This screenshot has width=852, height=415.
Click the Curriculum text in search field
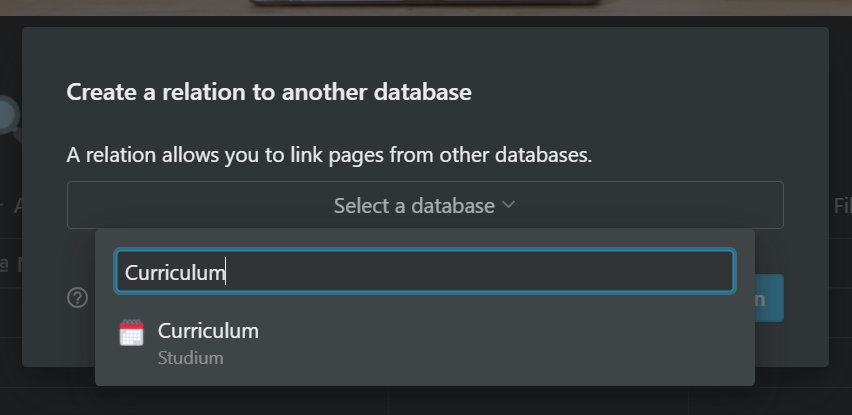click(174, 272)
